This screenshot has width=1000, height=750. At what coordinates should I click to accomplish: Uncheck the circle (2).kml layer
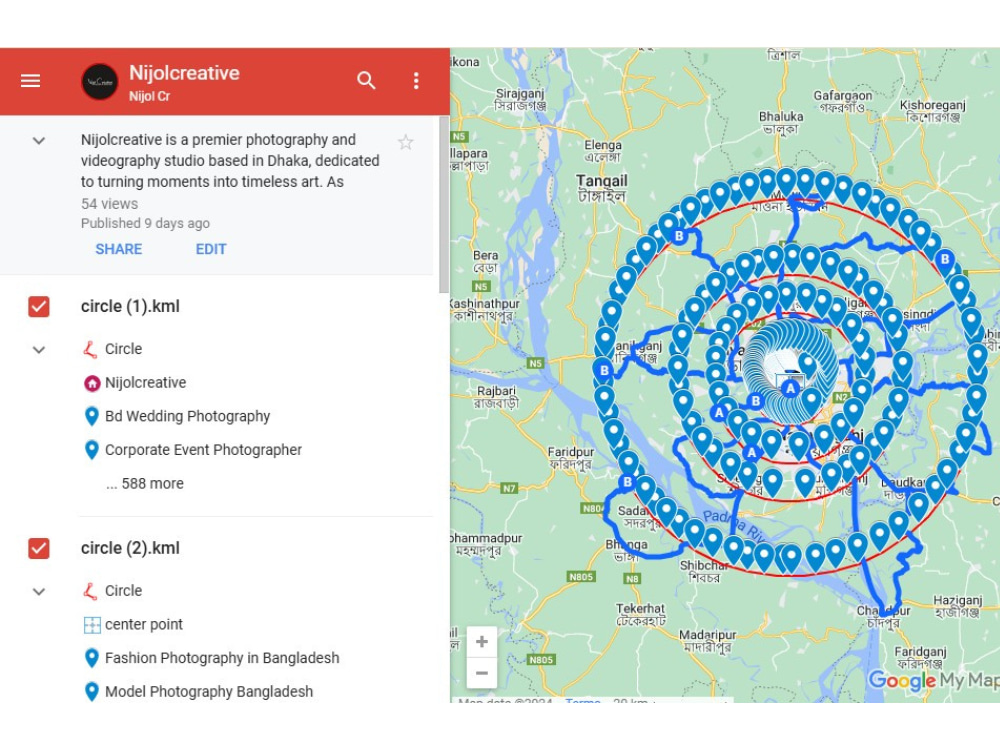39,548
